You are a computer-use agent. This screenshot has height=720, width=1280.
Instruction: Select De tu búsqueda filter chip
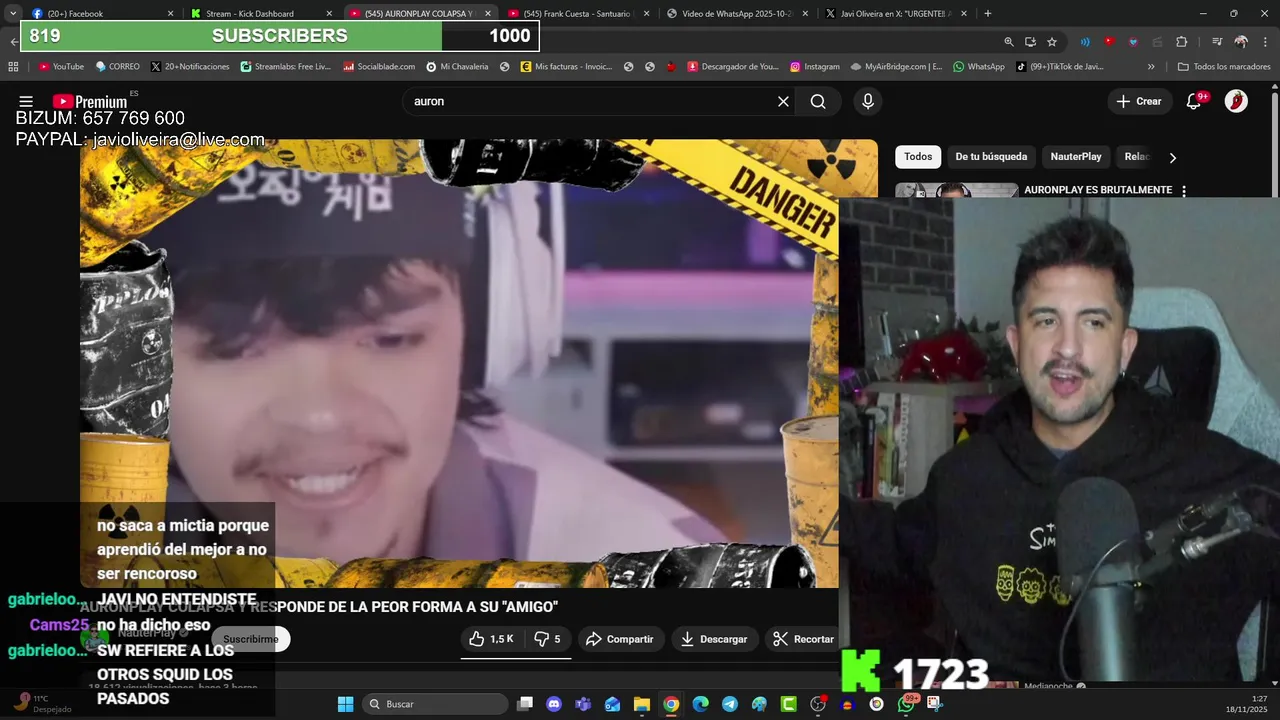click(991, 157)
